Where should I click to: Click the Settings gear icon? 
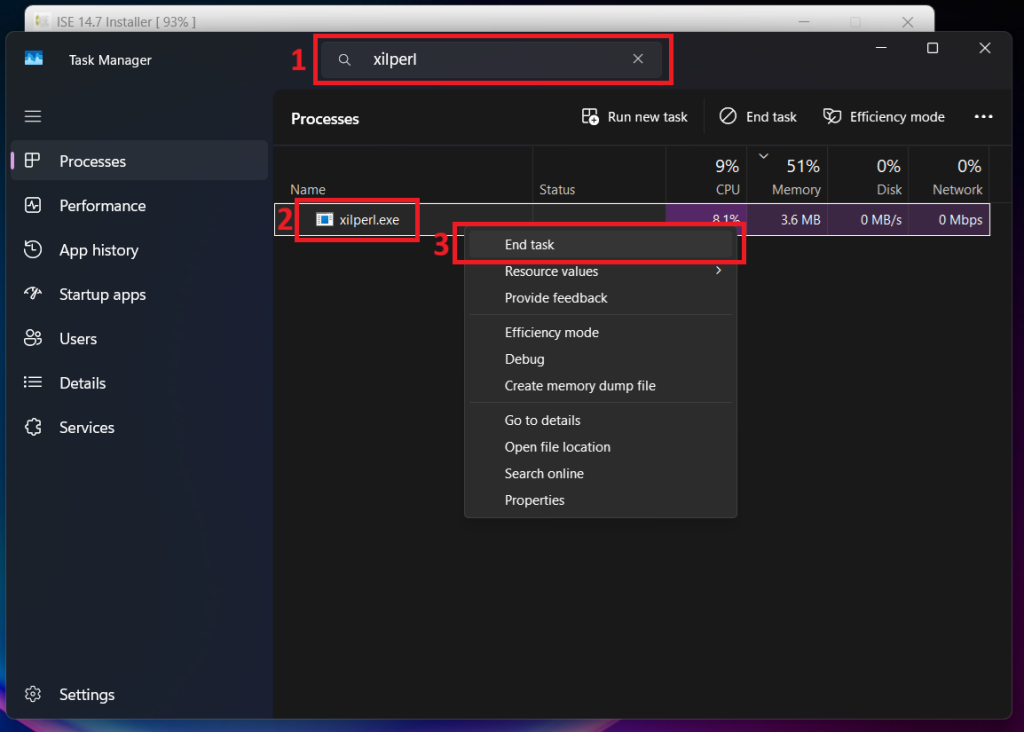click(33, 693)
